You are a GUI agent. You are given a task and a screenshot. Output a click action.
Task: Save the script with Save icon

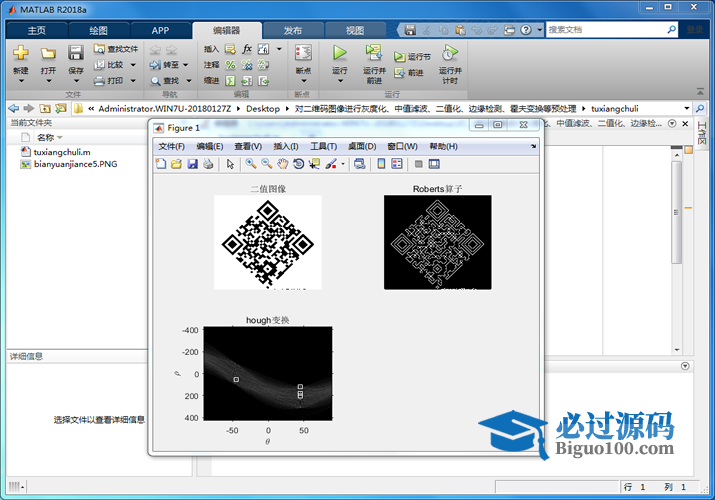(x=76, y=53)
